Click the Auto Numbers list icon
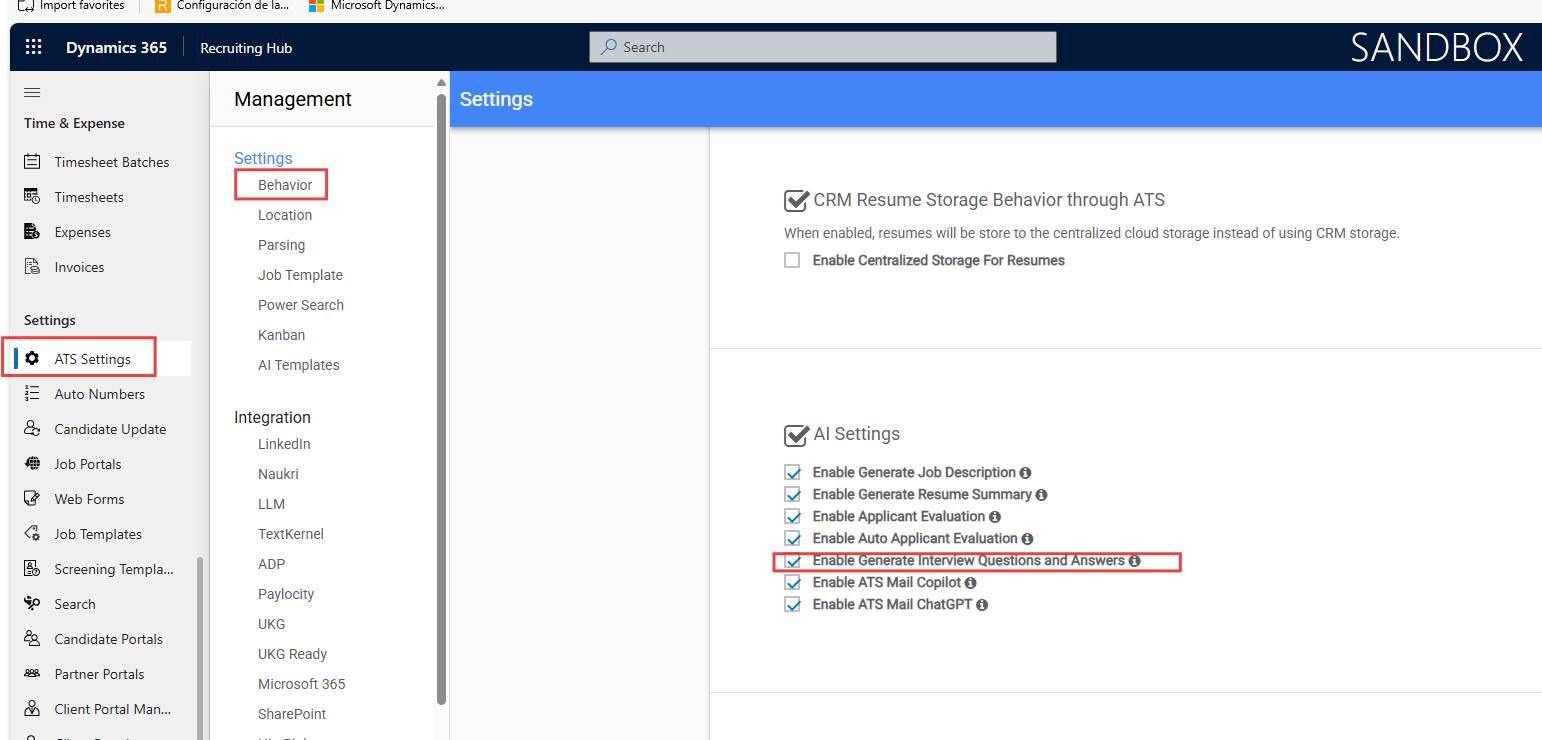Image resolution: width=1542 pixels, height=740 pixels. pos(32,394)
